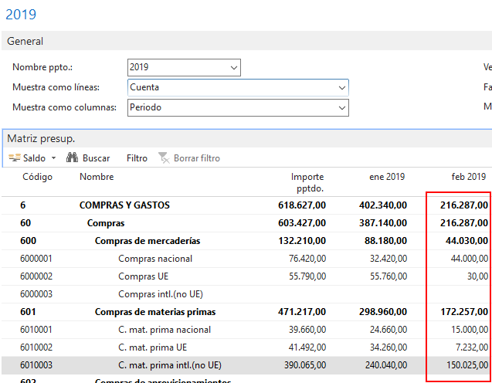This screenshot has width=492, height=383.
Task: Click feb 2019 value 15.000,00
Action: point(470,330)
